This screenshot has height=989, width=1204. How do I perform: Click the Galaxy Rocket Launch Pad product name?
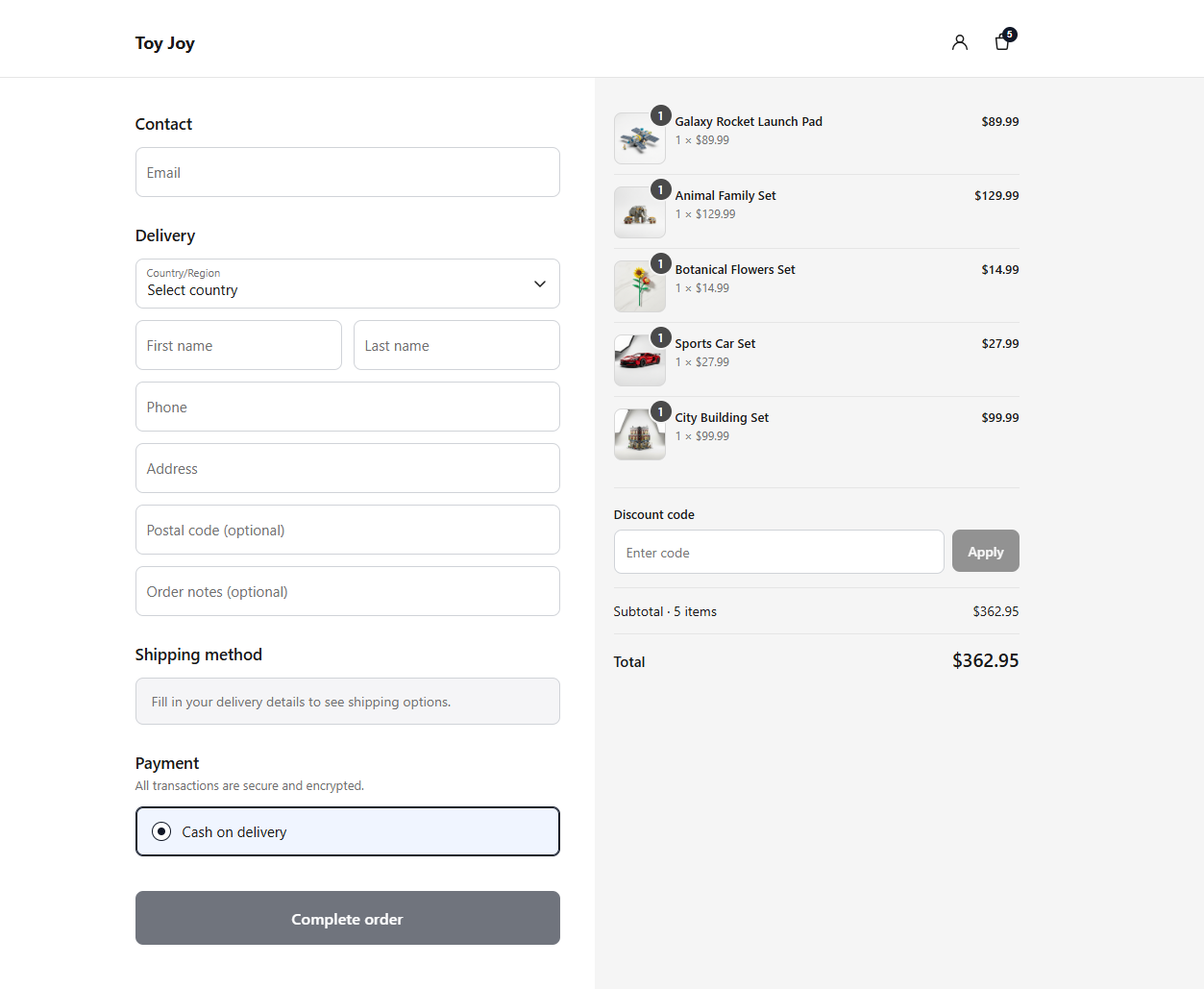tap(749, 121)
